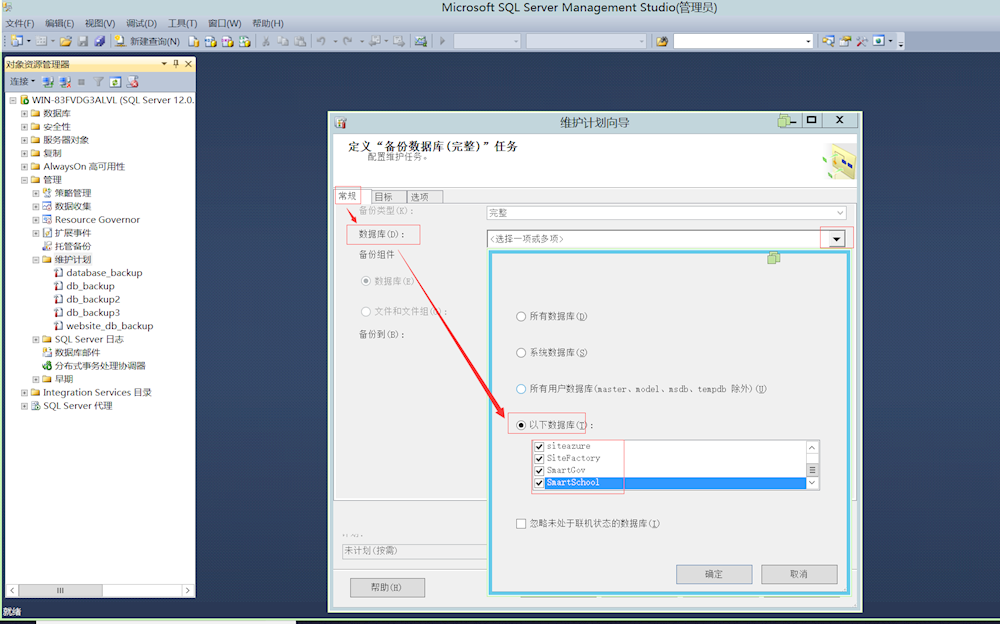Click the SQL Server 代理 agent icon
The width and height of the screenshot is (1000, 624).
(x=35, y=406)
